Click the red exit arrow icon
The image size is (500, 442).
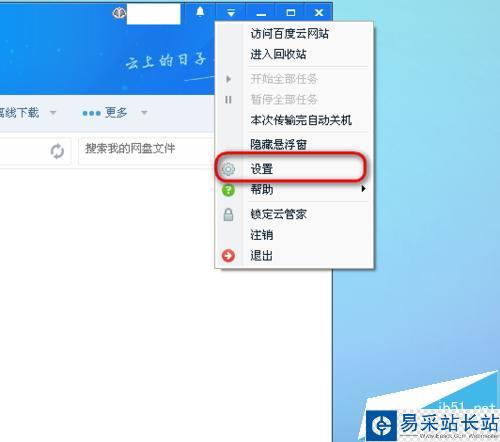(x=228, y=256)
